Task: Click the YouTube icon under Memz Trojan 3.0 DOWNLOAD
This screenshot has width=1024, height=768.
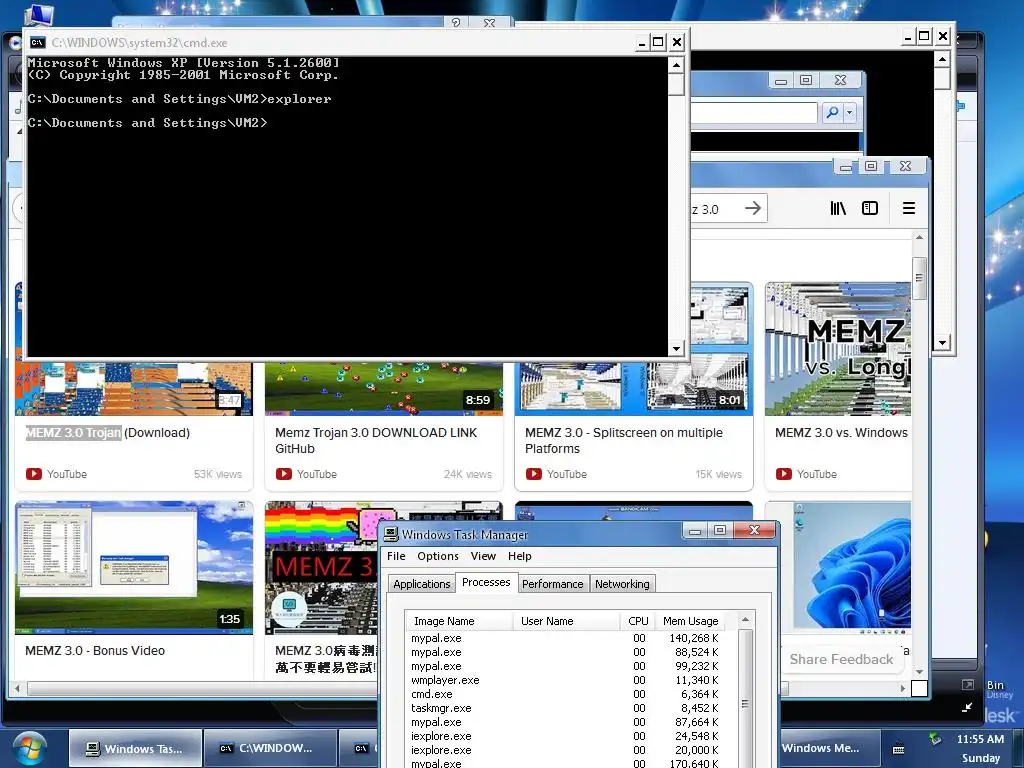Action: 283,474
